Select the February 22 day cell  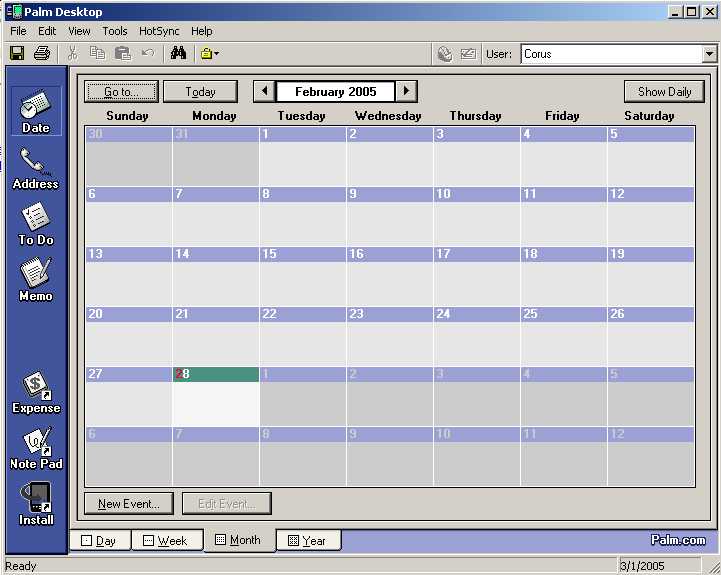[x=303, y=337]
